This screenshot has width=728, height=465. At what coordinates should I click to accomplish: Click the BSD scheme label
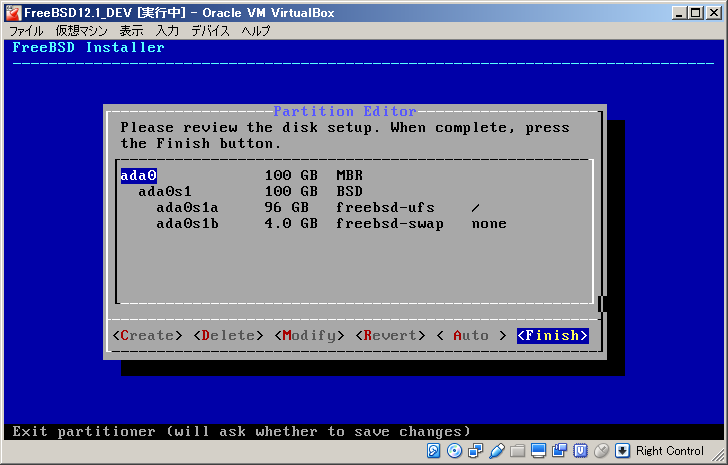click(350, 191)
